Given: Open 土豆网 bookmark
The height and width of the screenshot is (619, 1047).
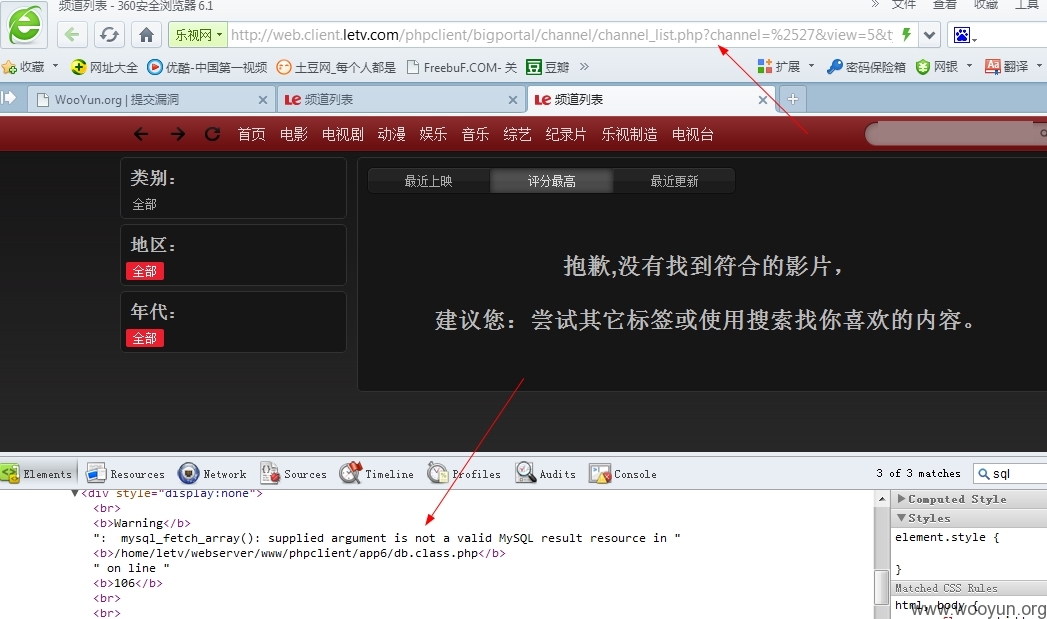Looking at the screenshot, I should pyautogui.click(x=336, y=67).
